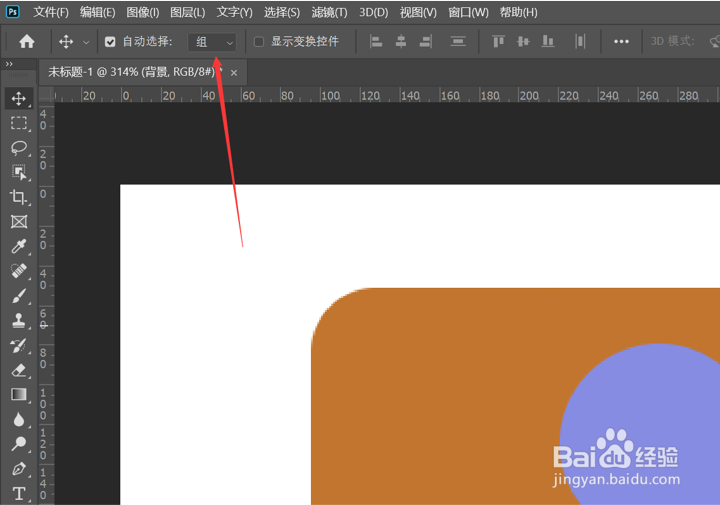Align left edges of layers

(376, 42)
